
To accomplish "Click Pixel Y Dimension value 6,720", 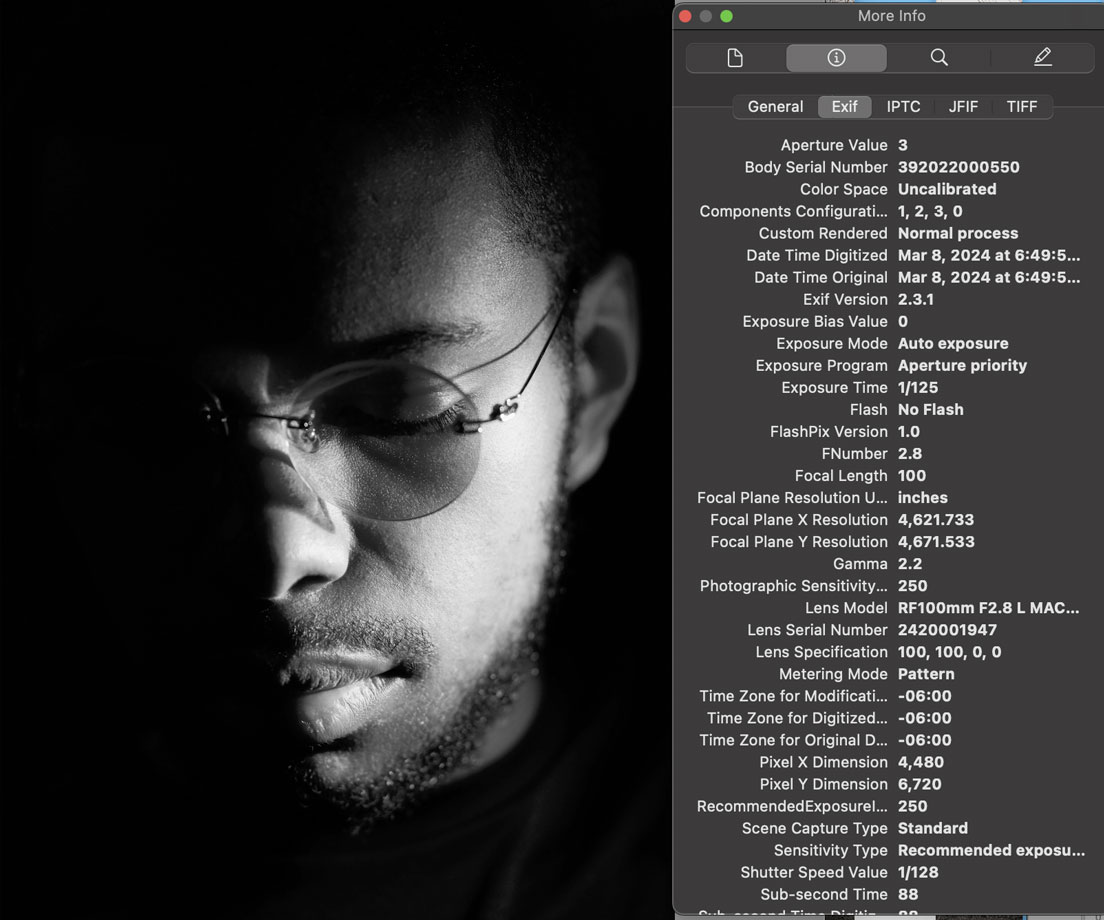I will click(x=919, y=784).
